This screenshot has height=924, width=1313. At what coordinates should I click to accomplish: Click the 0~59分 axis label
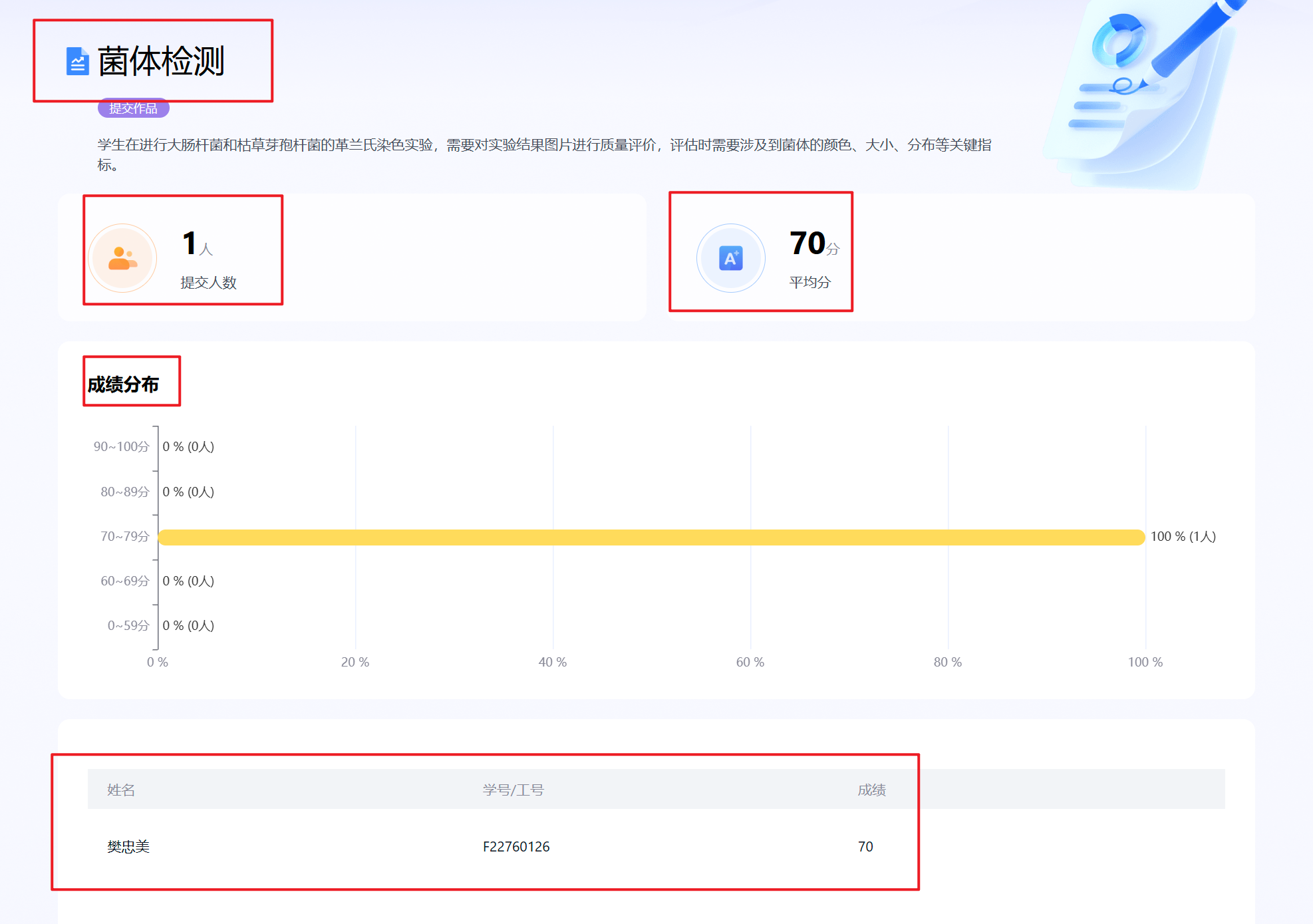(128, 625)
